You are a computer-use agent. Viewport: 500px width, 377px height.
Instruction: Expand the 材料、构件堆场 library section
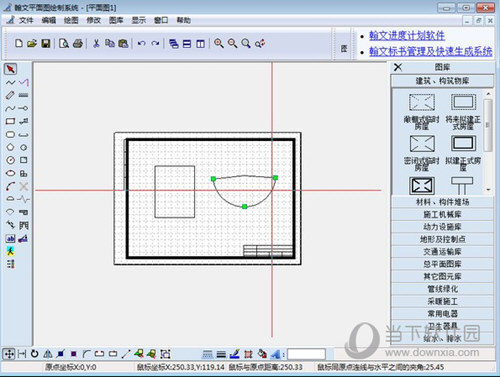[x=442, y=202]
